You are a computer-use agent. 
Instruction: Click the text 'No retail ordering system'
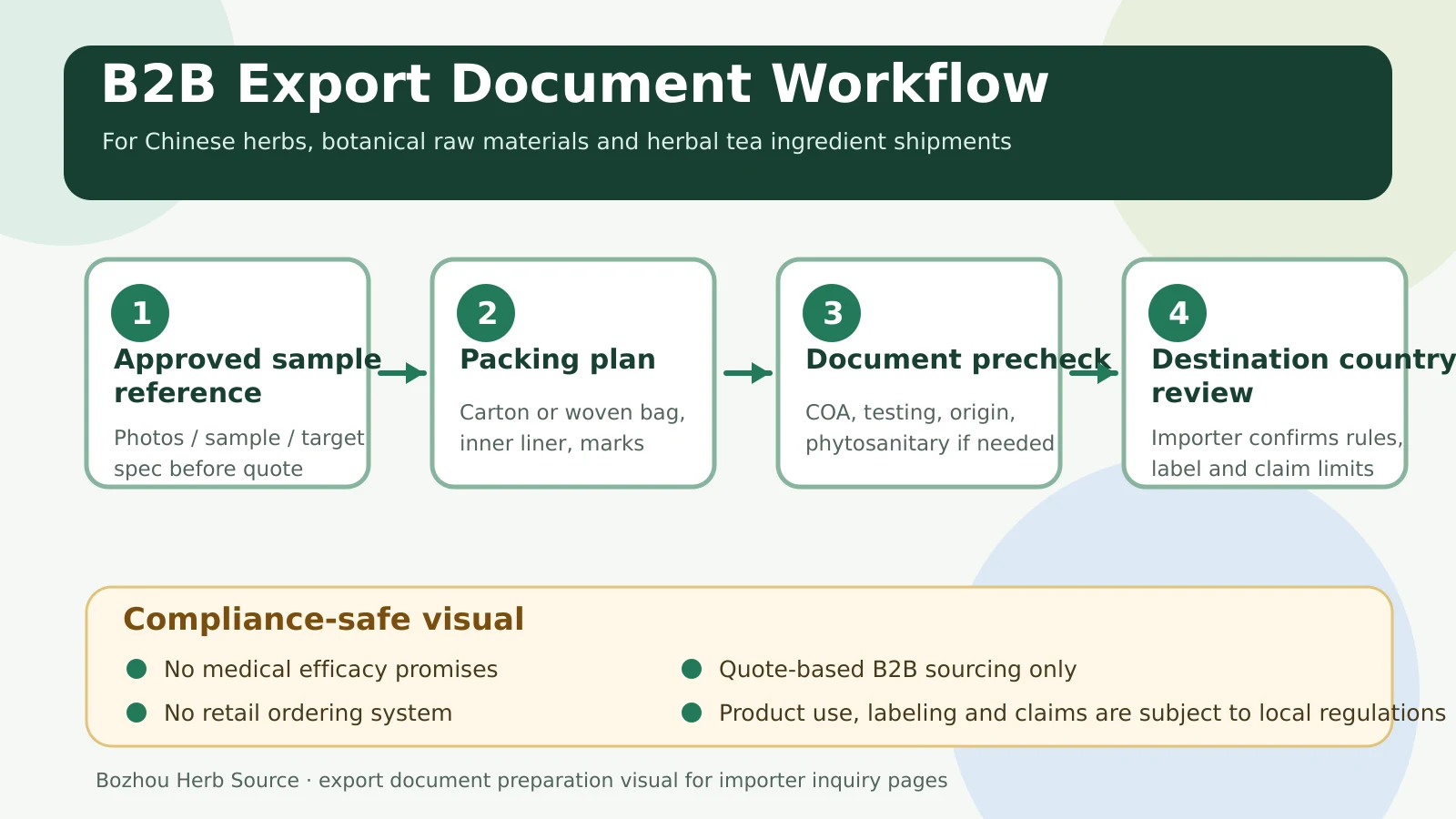[308, 713]
